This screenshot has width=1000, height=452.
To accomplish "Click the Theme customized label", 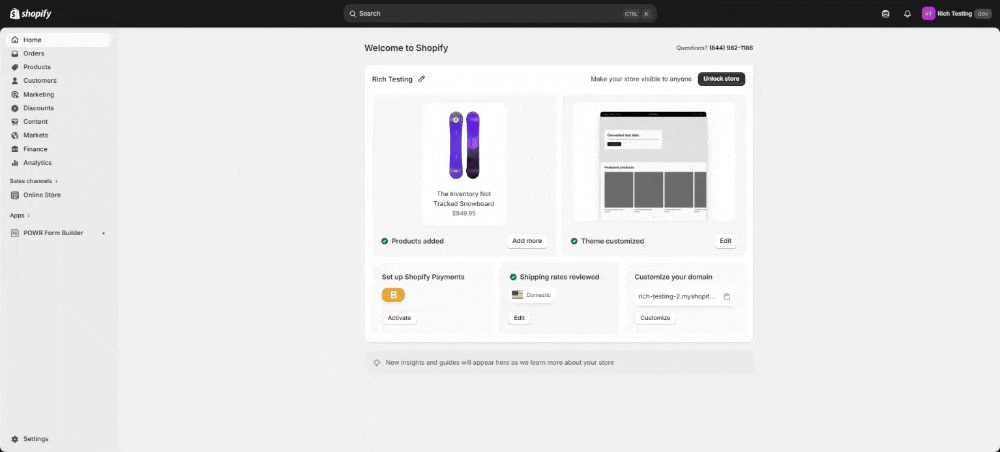I will click(x=612, y=241).
